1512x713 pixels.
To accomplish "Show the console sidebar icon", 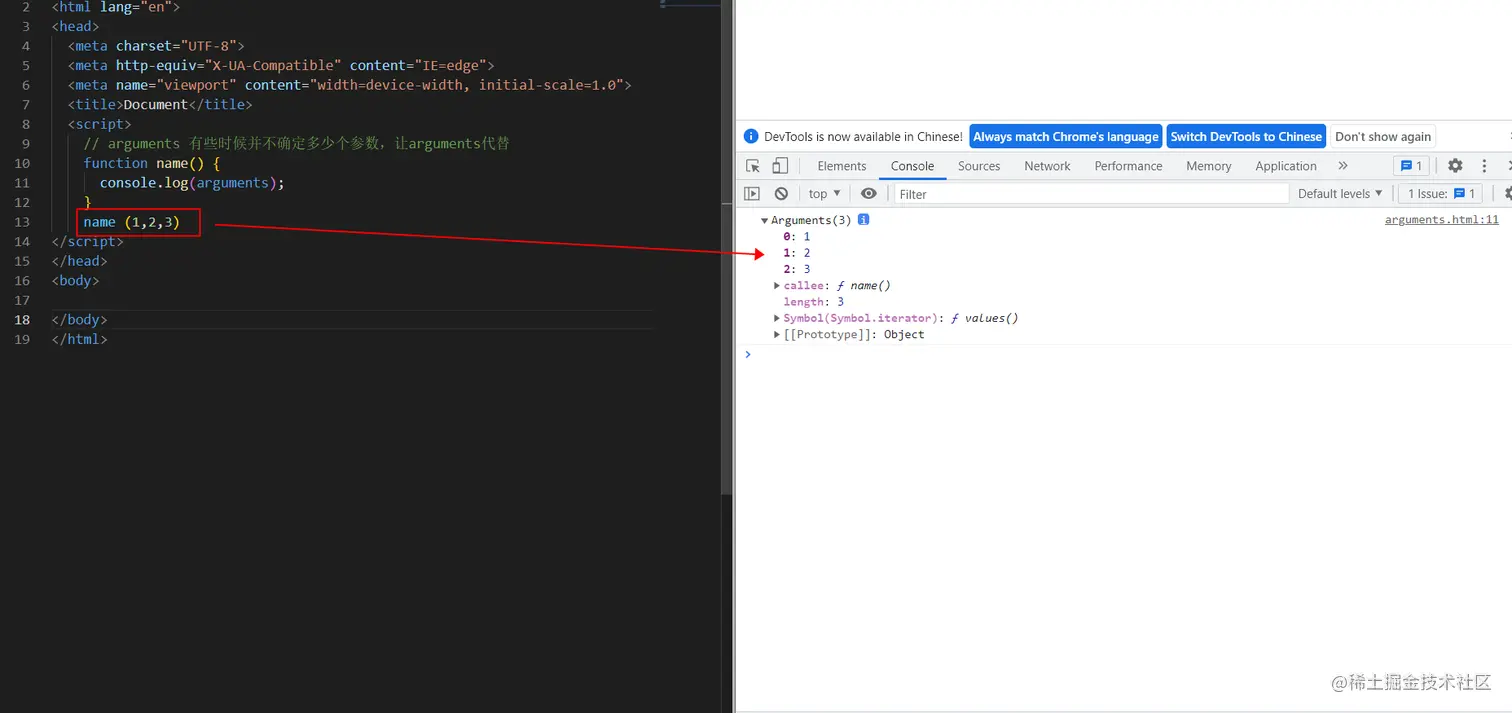I will [x=752, y=194].
